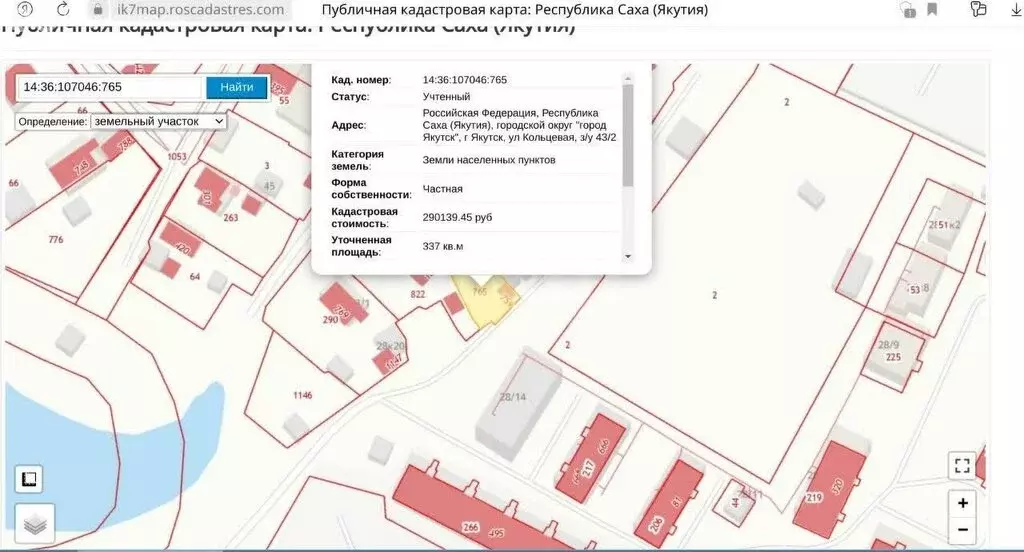
Task: Open the map layers icon
Action: coord(35,524)
